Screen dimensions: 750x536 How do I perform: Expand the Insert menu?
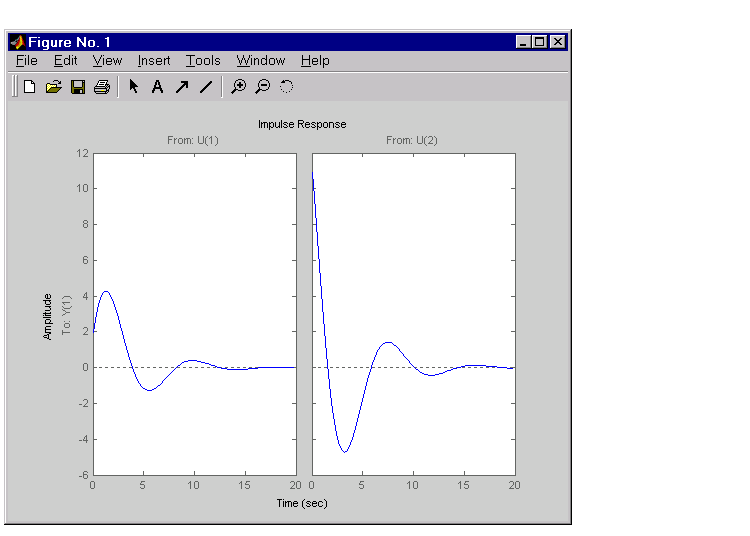tap(154, 61)
